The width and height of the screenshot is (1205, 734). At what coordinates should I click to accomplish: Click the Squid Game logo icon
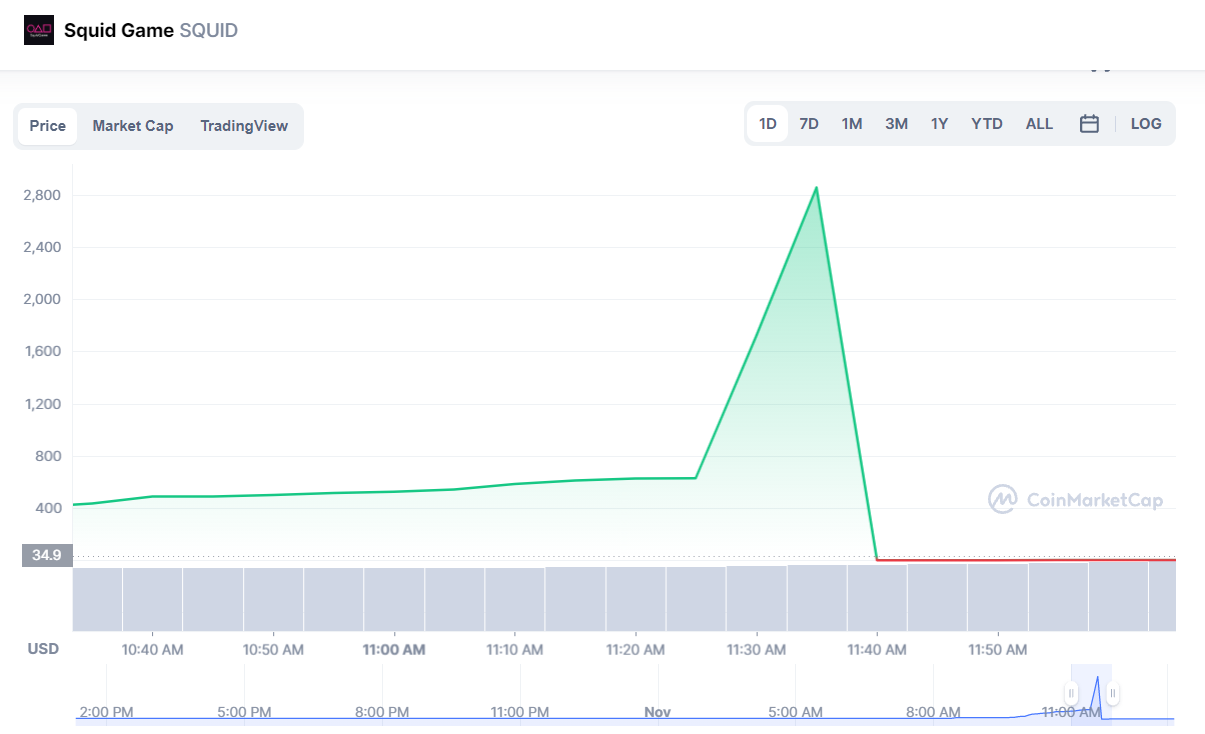point(39,30)
